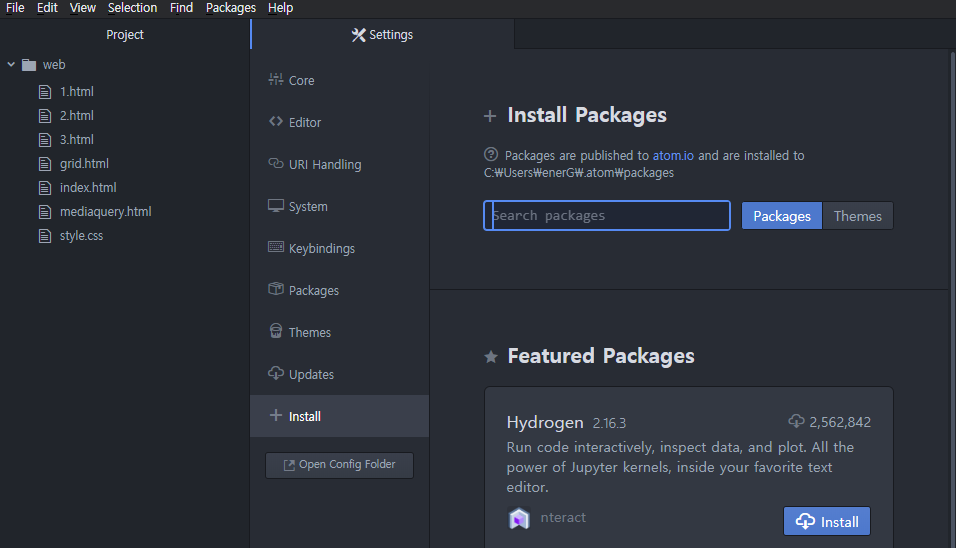This screenshot has height=548, width=956.
Task: Open the Help menu
Action: click(280, 8)
